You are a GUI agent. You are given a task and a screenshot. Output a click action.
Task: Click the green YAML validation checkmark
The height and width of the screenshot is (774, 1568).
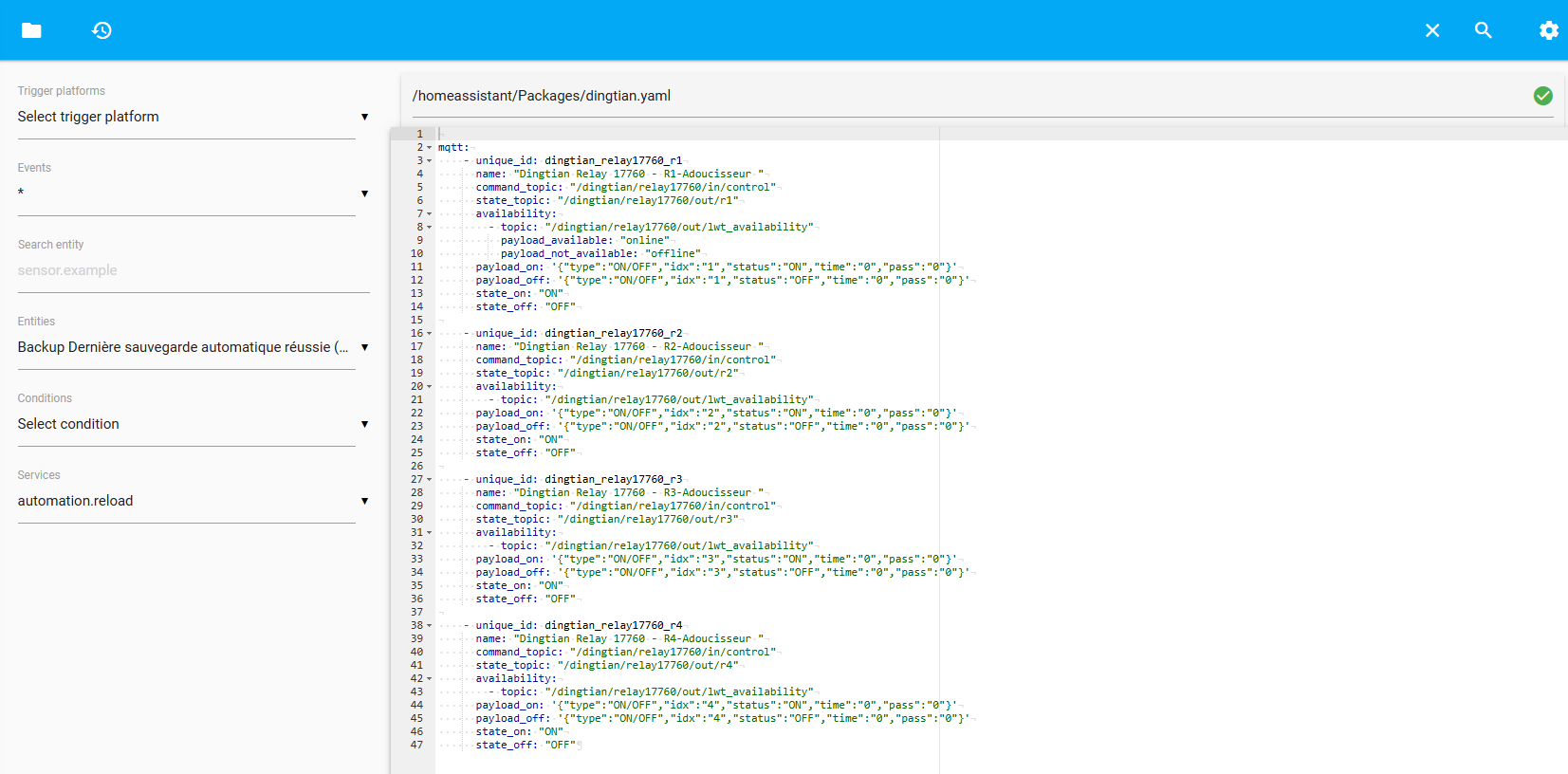1542,96
